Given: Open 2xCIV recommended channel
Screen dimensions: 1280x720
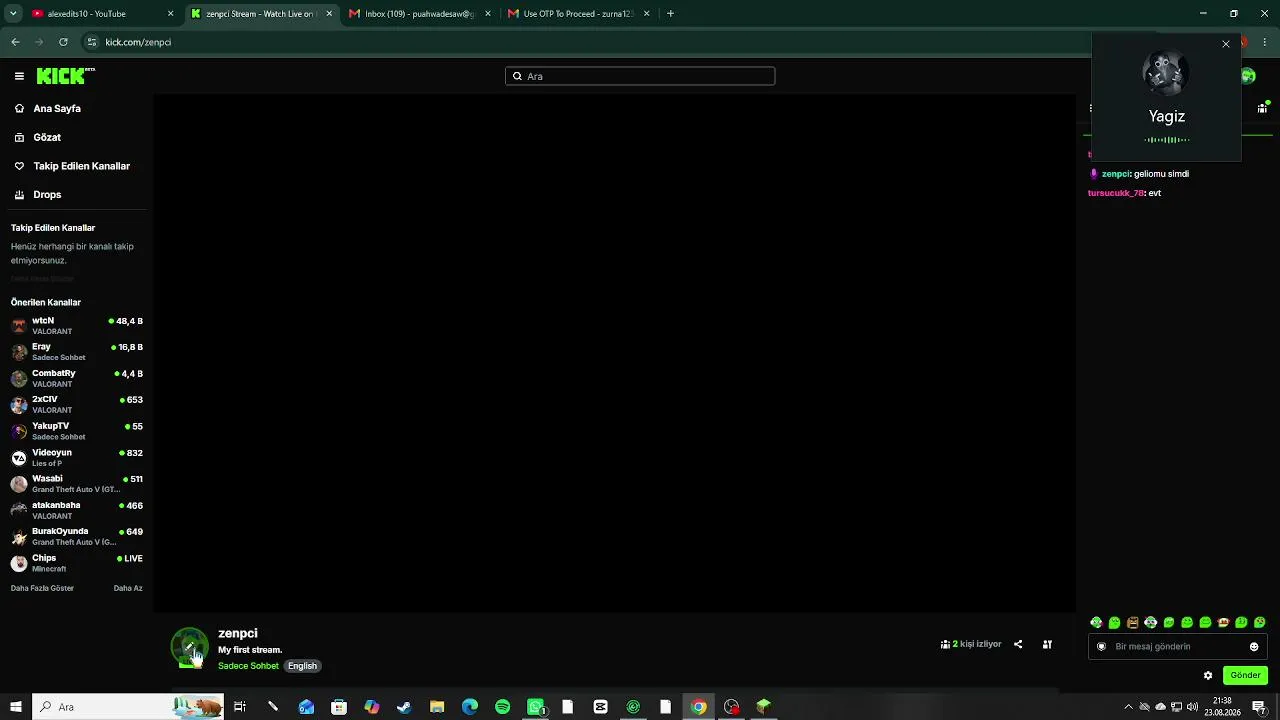Looking at the screenshot, I should coord(77,405).
